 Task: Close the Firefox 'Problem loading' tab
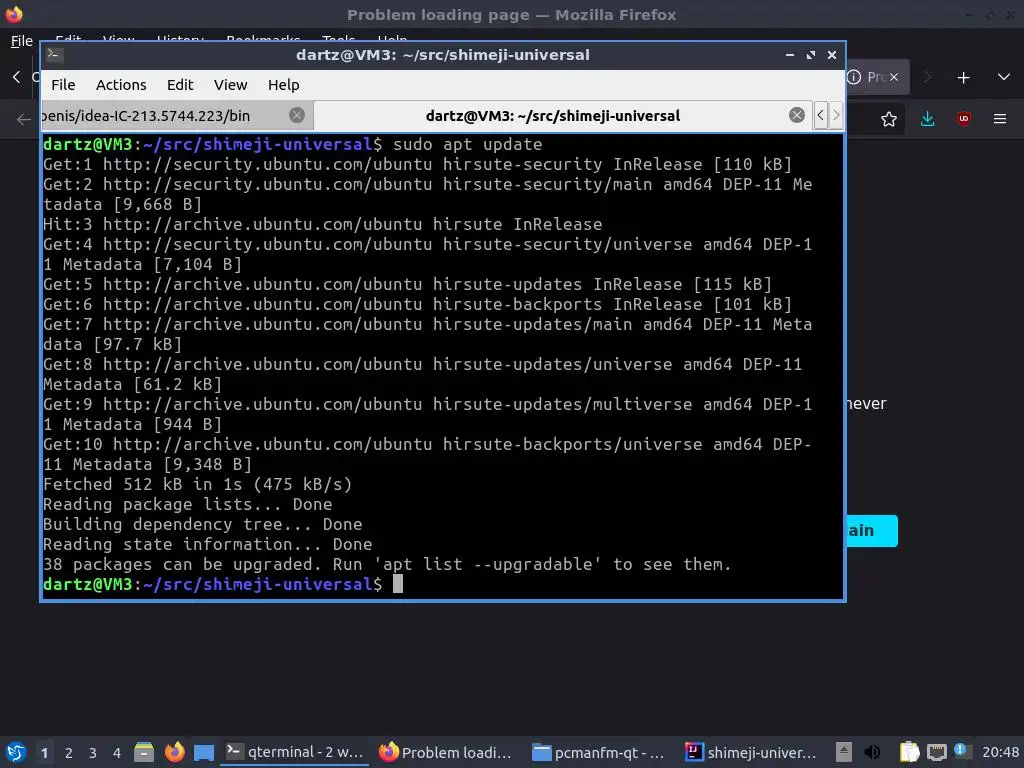click(893, 77)
